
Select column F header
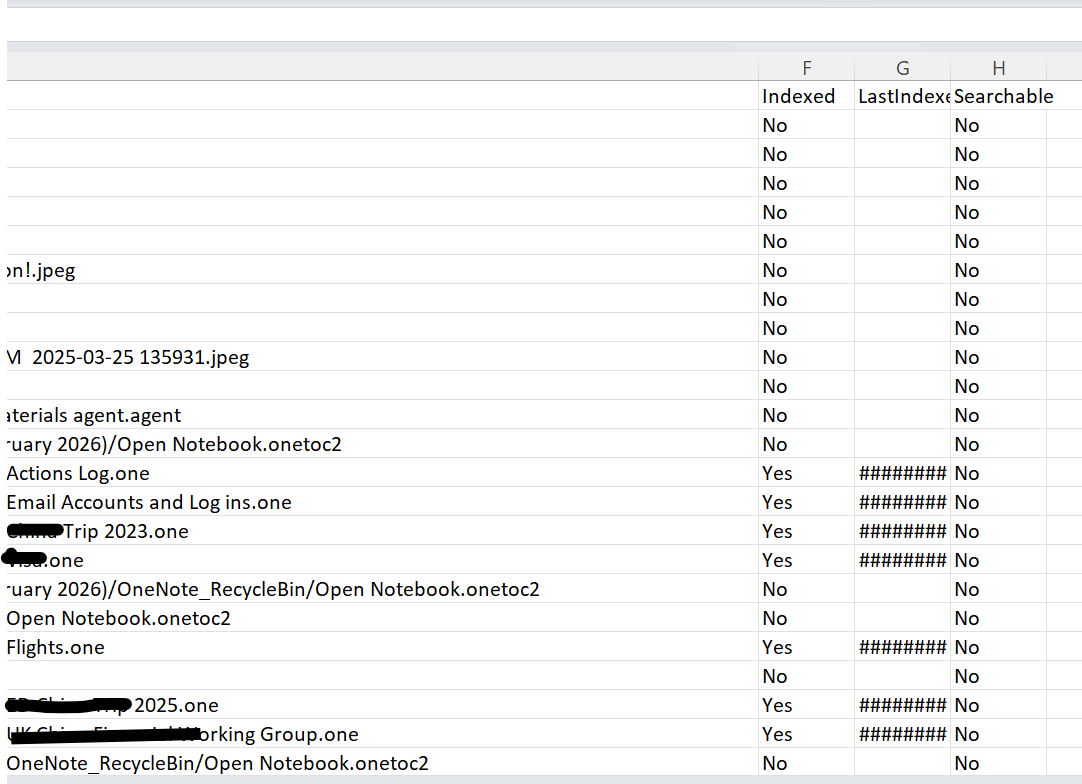click(x=806, y=67)
